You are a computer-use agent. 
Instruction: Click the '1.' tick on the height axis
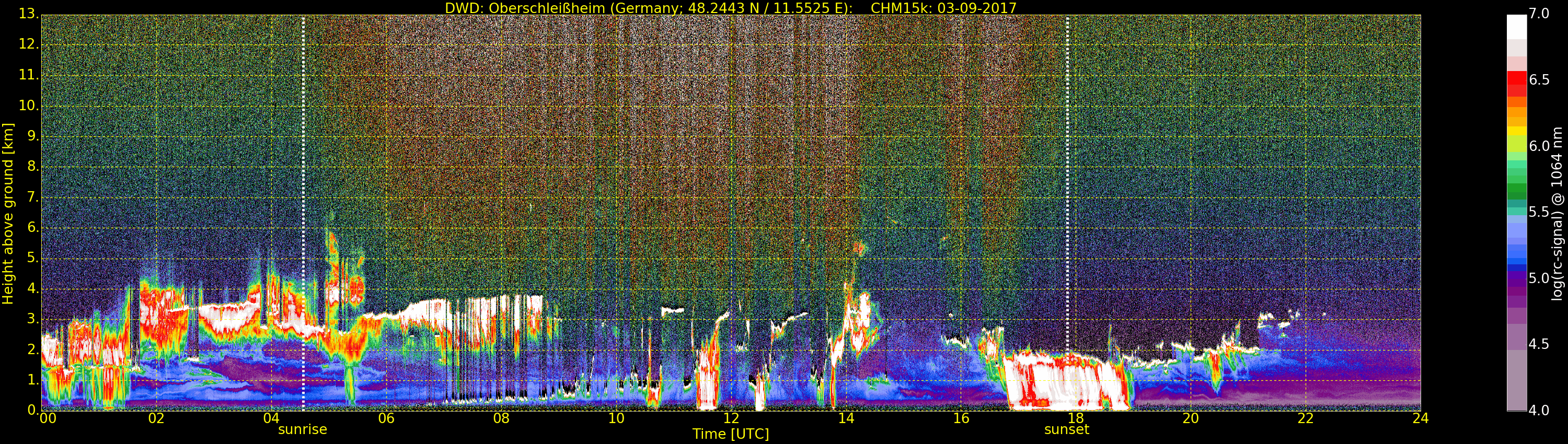33,380
